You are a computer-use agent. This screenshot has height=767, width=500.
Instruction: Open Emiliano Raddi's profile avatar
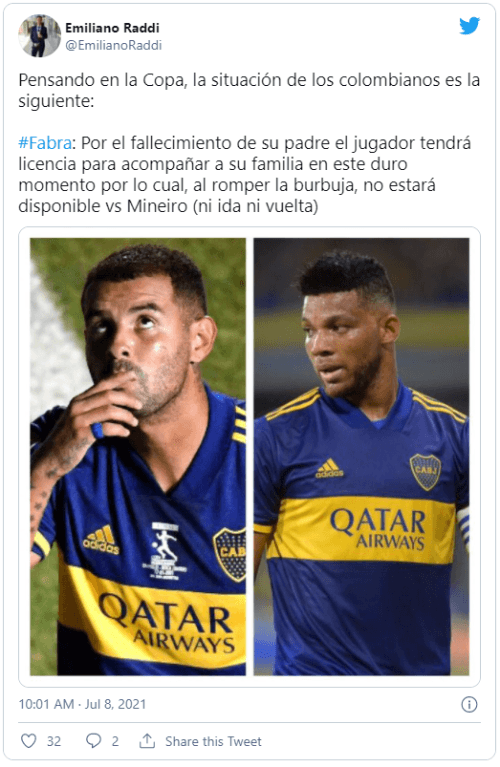click(40, 36)
